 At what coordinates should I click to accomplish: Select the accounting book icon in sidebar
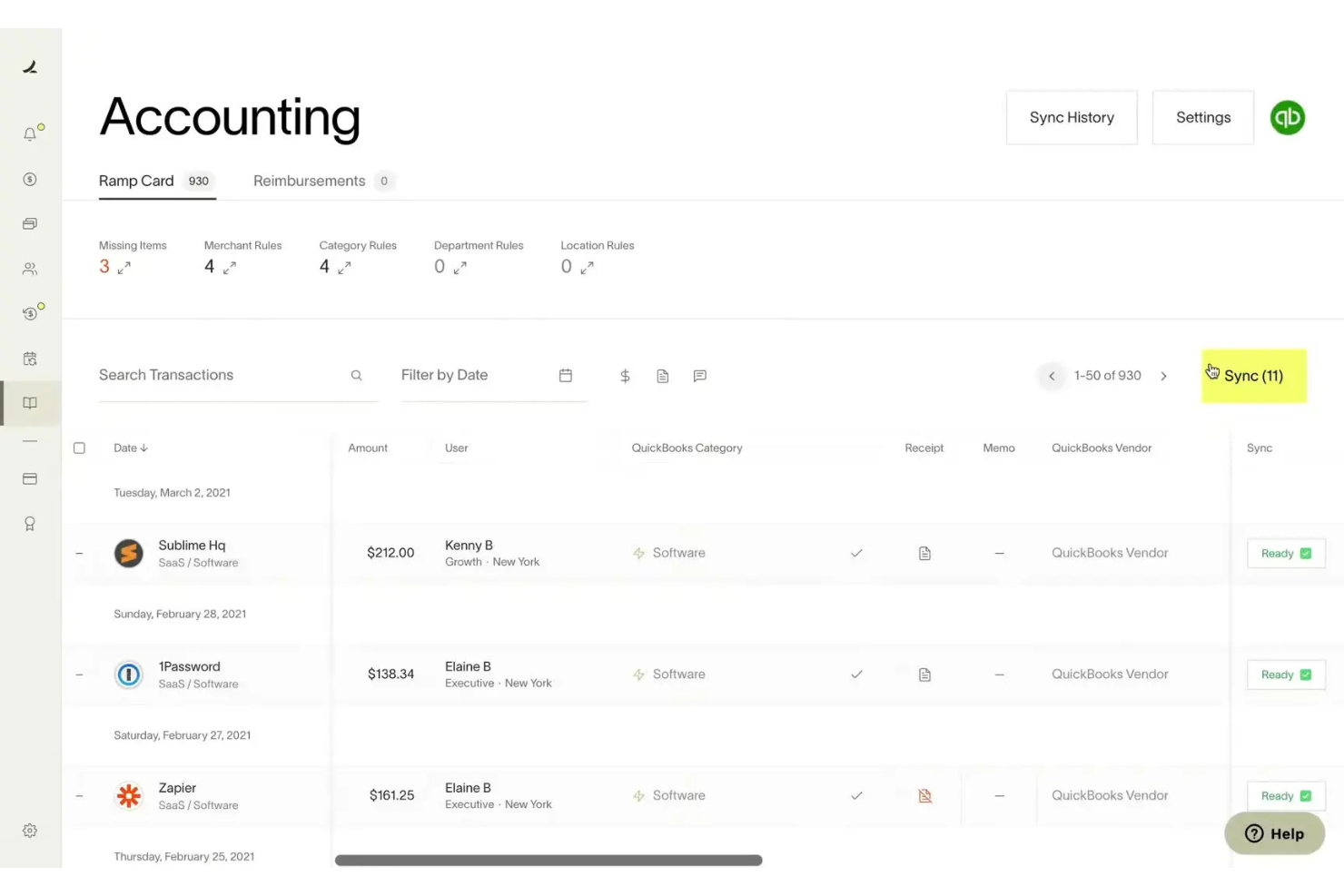point(30,403)
